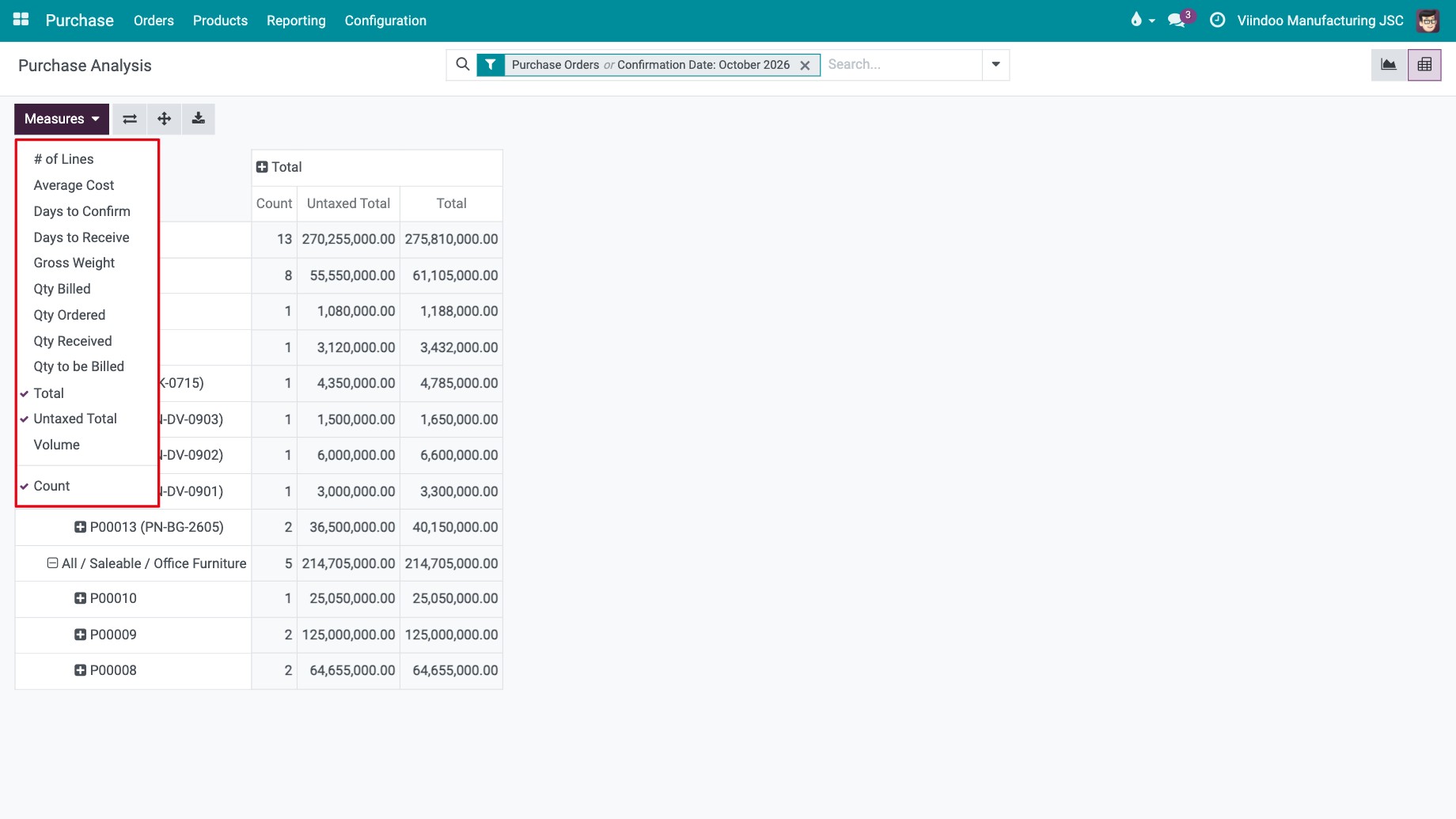1456x819 pixels.
Task: Expand row P00009
Action: tap(80, 635)
